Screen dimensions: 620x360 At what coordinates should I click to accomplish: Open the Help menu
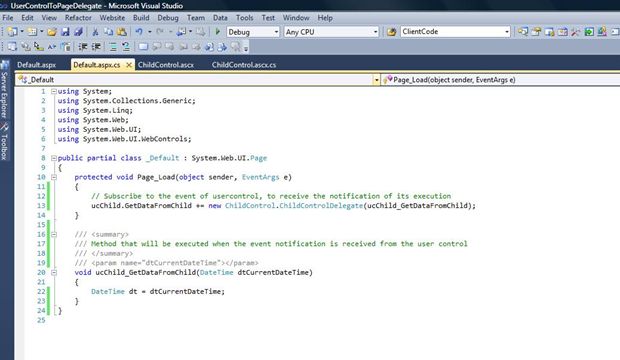click(x=325, y=18)
